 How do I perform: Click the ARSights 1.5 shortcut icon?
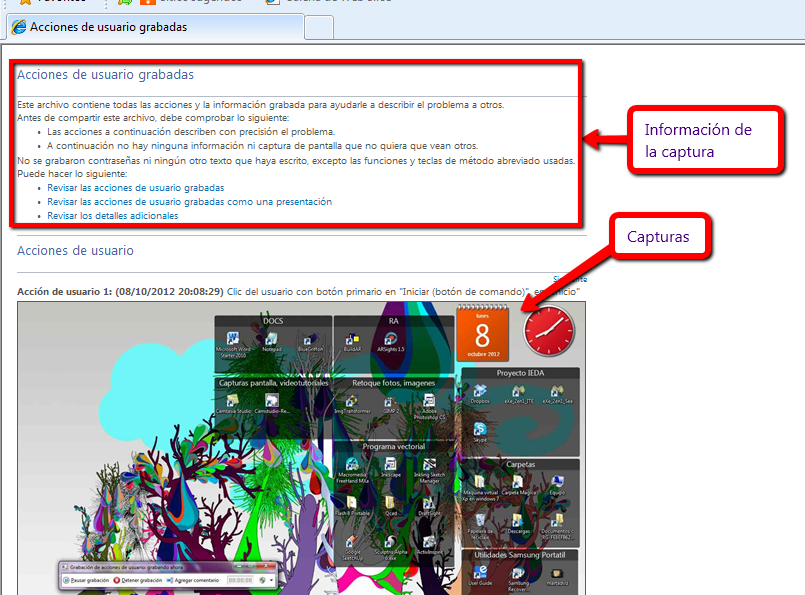coord(391,339)
